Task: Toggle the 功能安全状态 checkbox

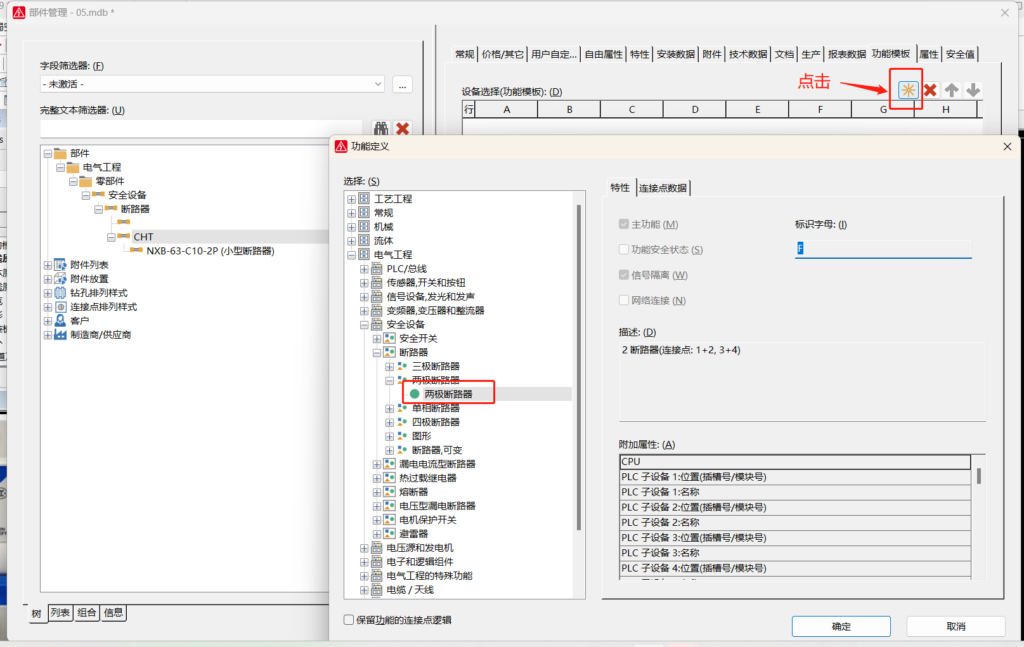Action: tap(625, 250)
